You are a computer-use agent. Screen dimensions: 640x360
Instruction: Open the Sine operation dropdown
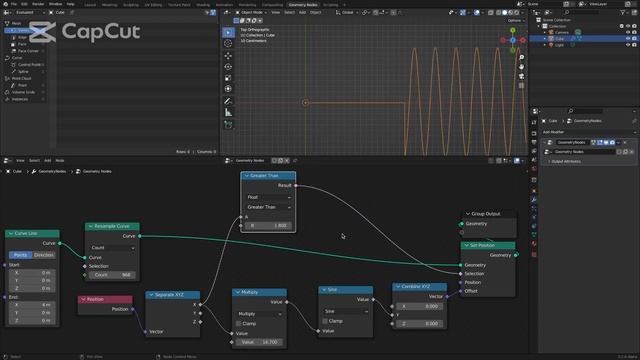[x=346, y=311]
